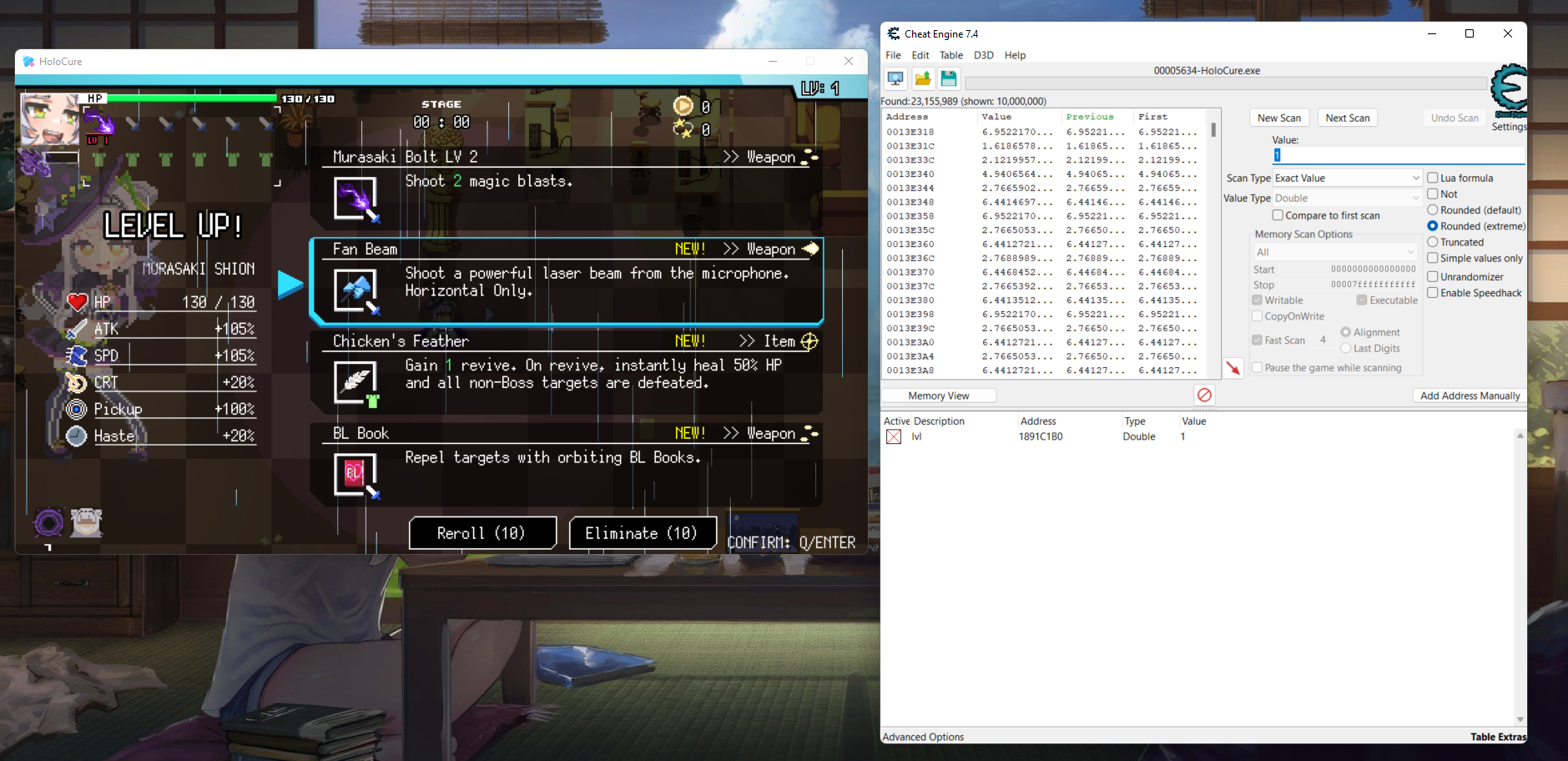Open Help menu

[x=1015, y=55]
